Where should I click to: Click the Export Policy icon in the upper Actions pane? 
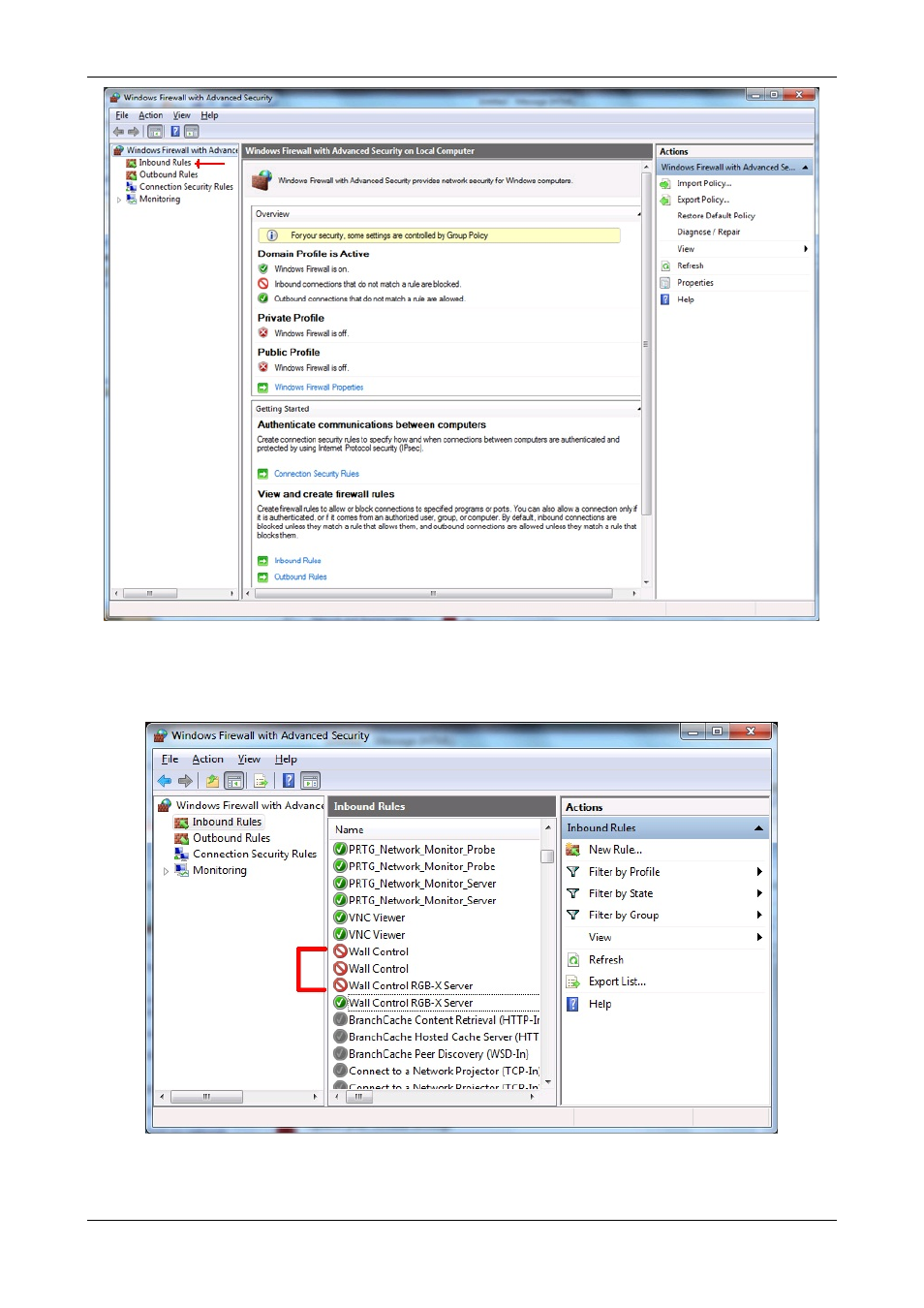pyautogui.click(x=665, y=200)
